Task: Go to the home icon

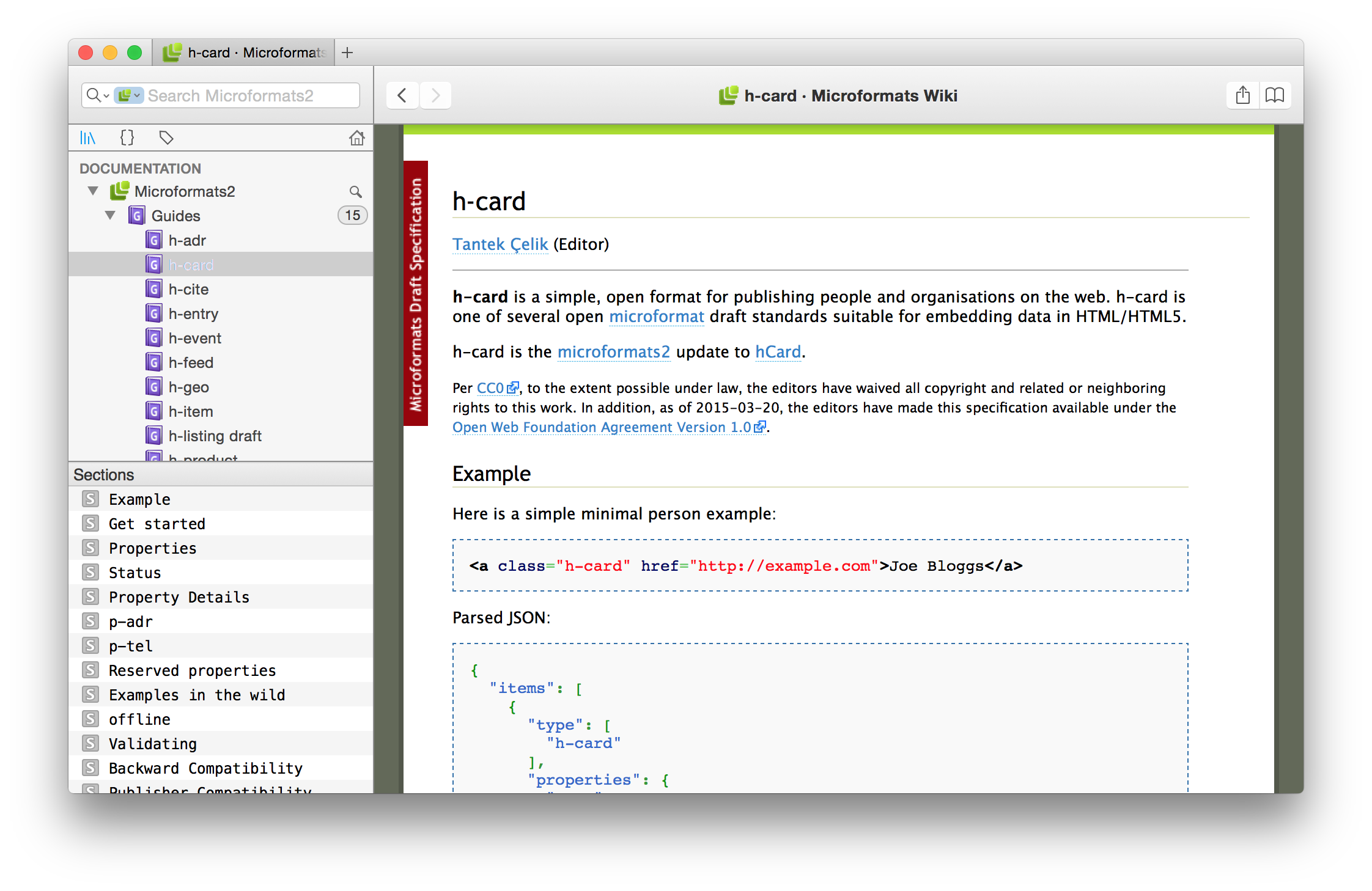Action: pos(356,138)
